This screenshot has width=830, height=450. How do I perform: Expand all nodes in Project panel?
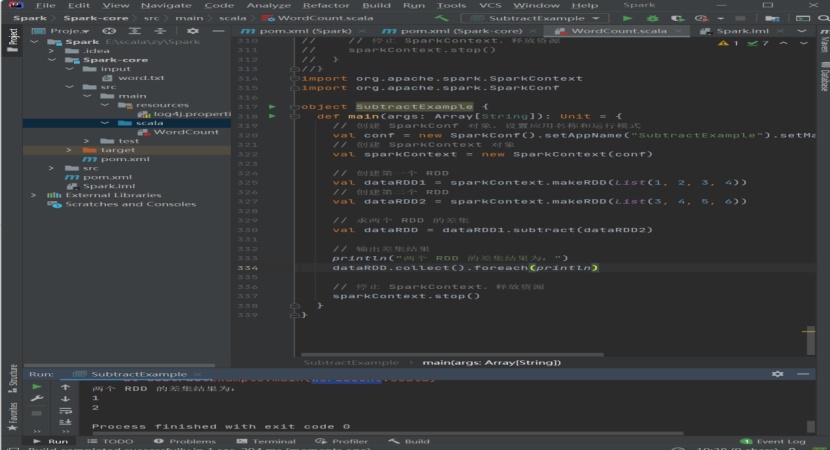pos(134,31)
